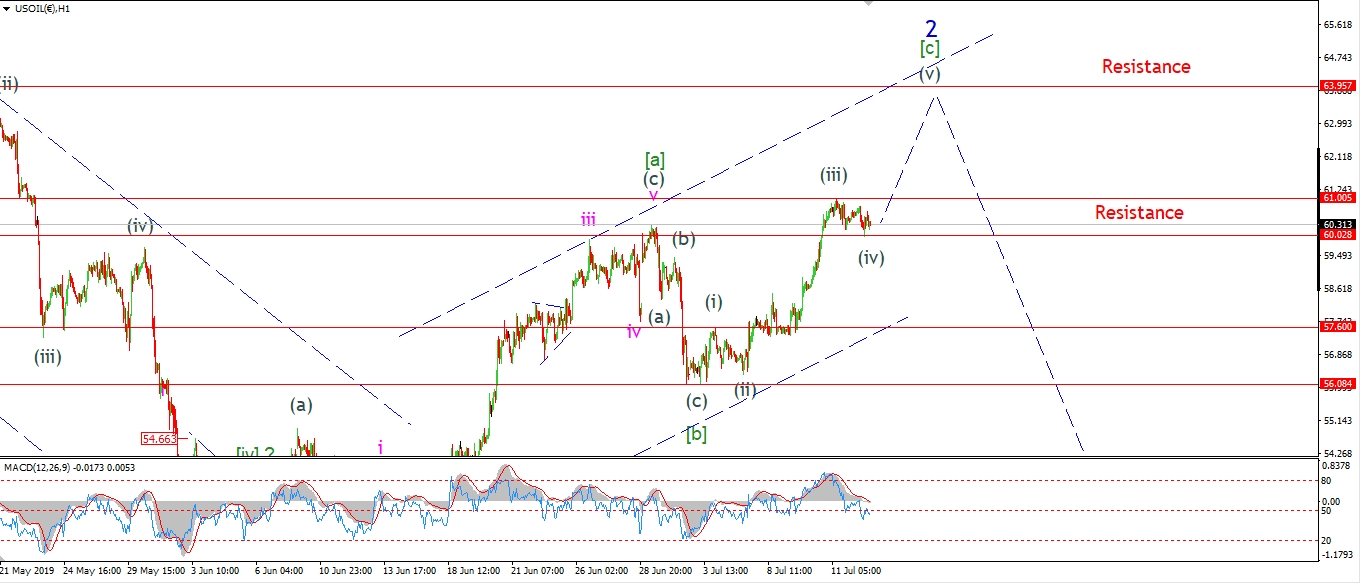Select the large blue 2 wave label

[930, 27]
